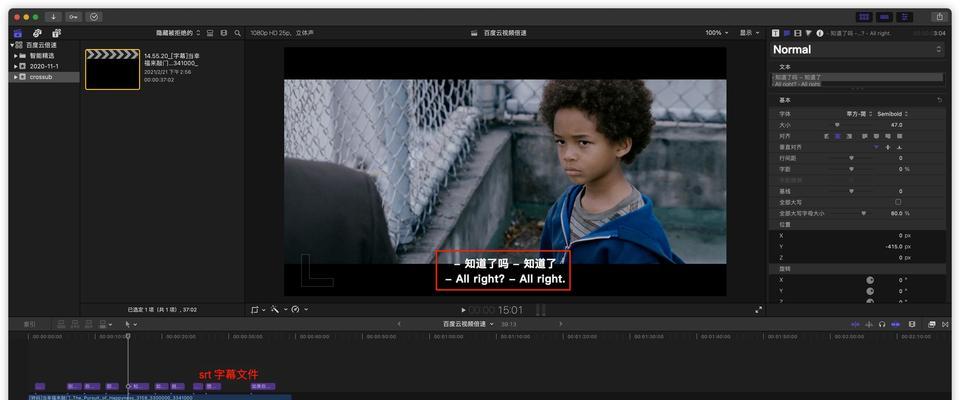Go forward in timeline history arrow
Screen dimensions: 960x400
pyautogui.click(x=560, y=324)
